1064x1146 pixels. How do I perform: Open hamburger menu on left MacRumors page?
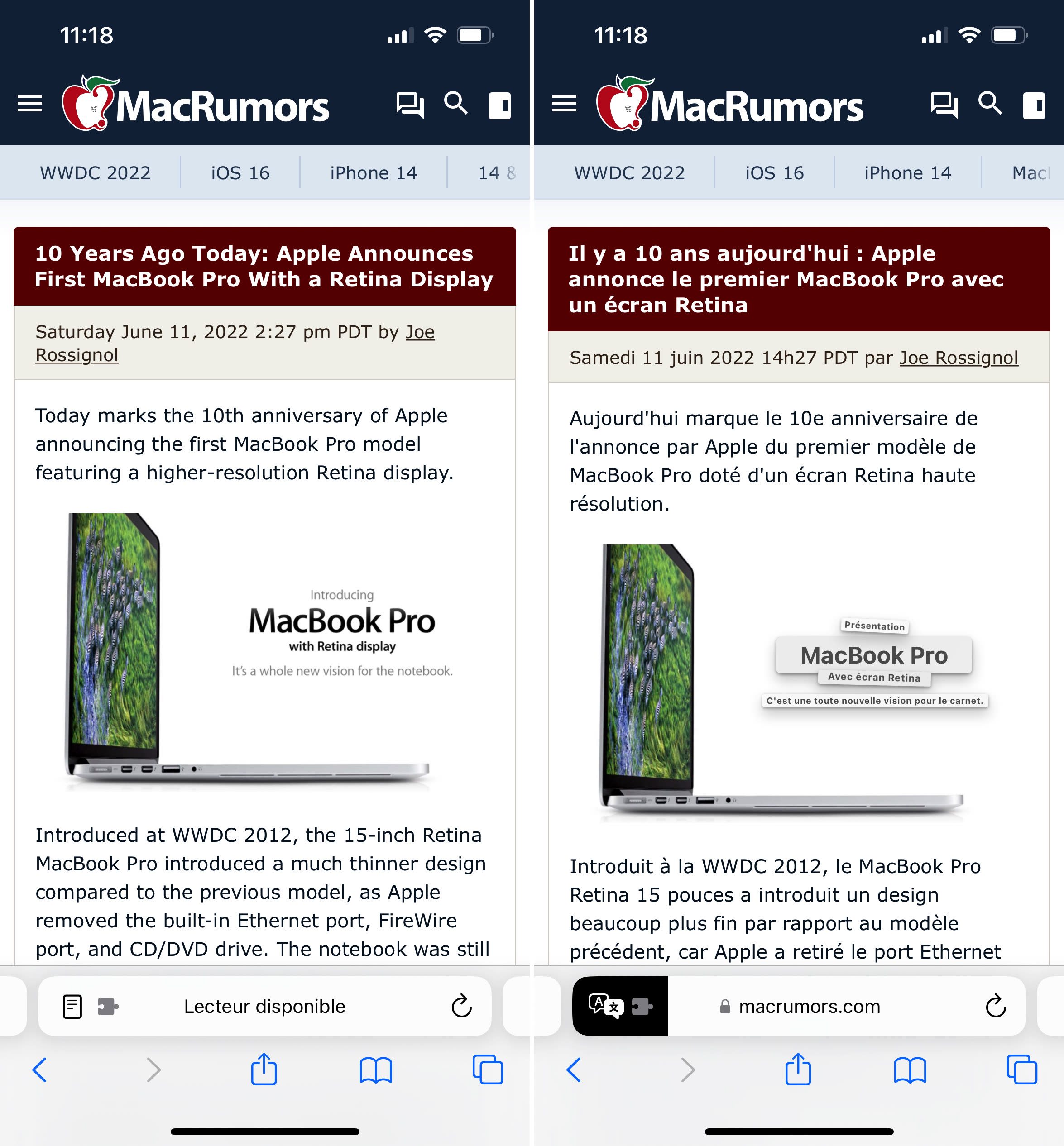point(30,104)
